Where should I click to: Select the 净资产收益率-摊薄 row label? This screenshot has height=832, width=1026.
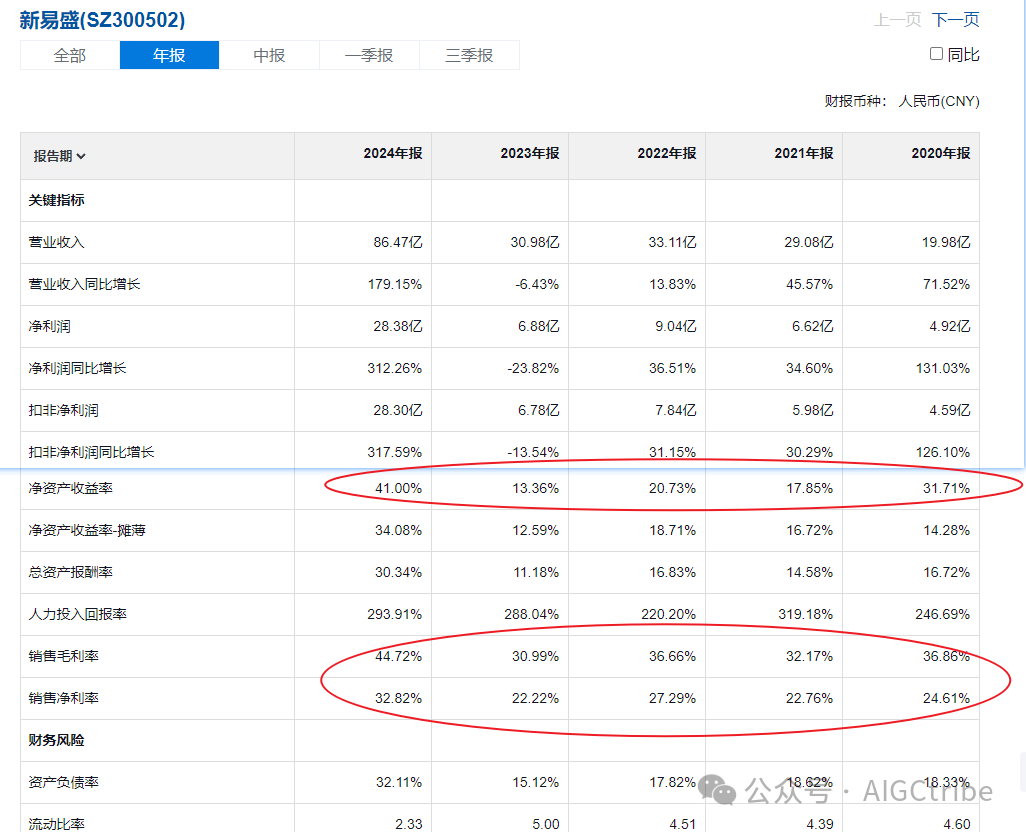[87, 530]
